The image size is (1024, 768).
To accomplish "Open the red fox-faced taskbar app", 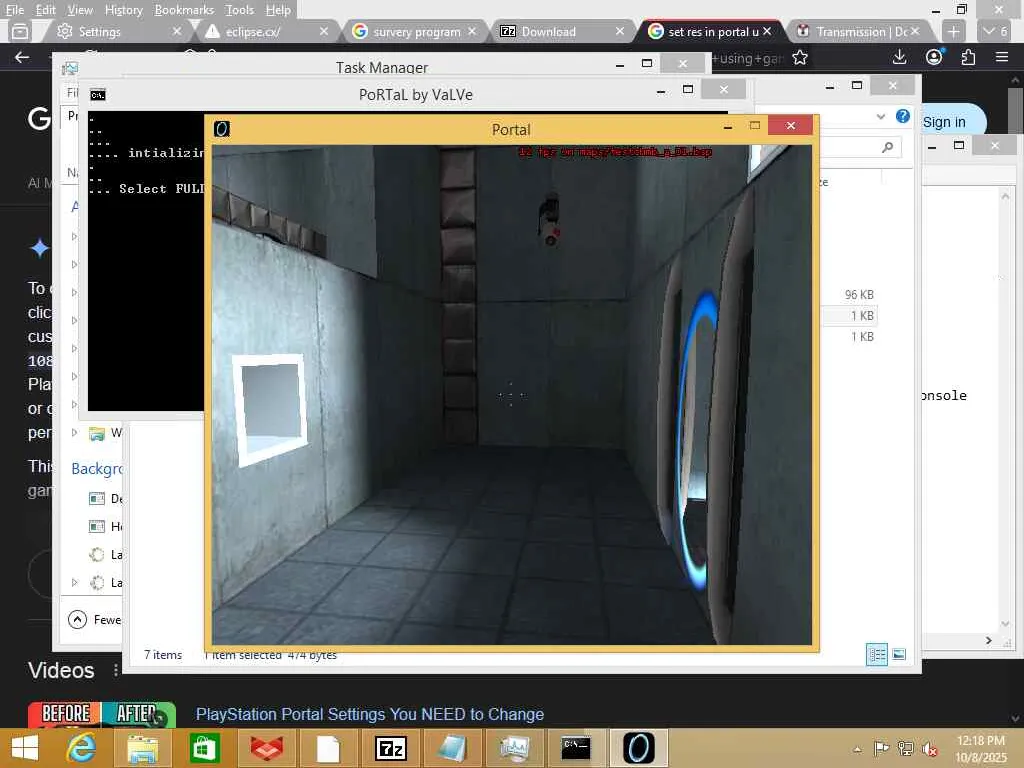I will 266,748.
